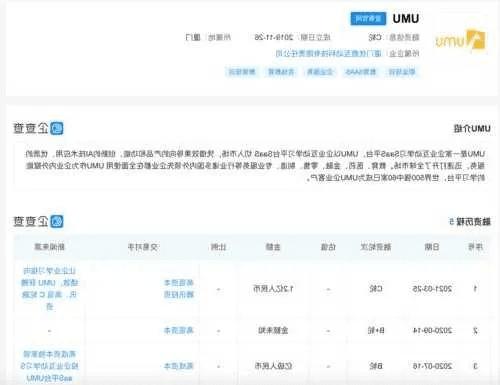Image resolution: width=500 pixels, height=385 pixels.
Task: Click the date cell 2020-09-14
Action: pos(432,331)
